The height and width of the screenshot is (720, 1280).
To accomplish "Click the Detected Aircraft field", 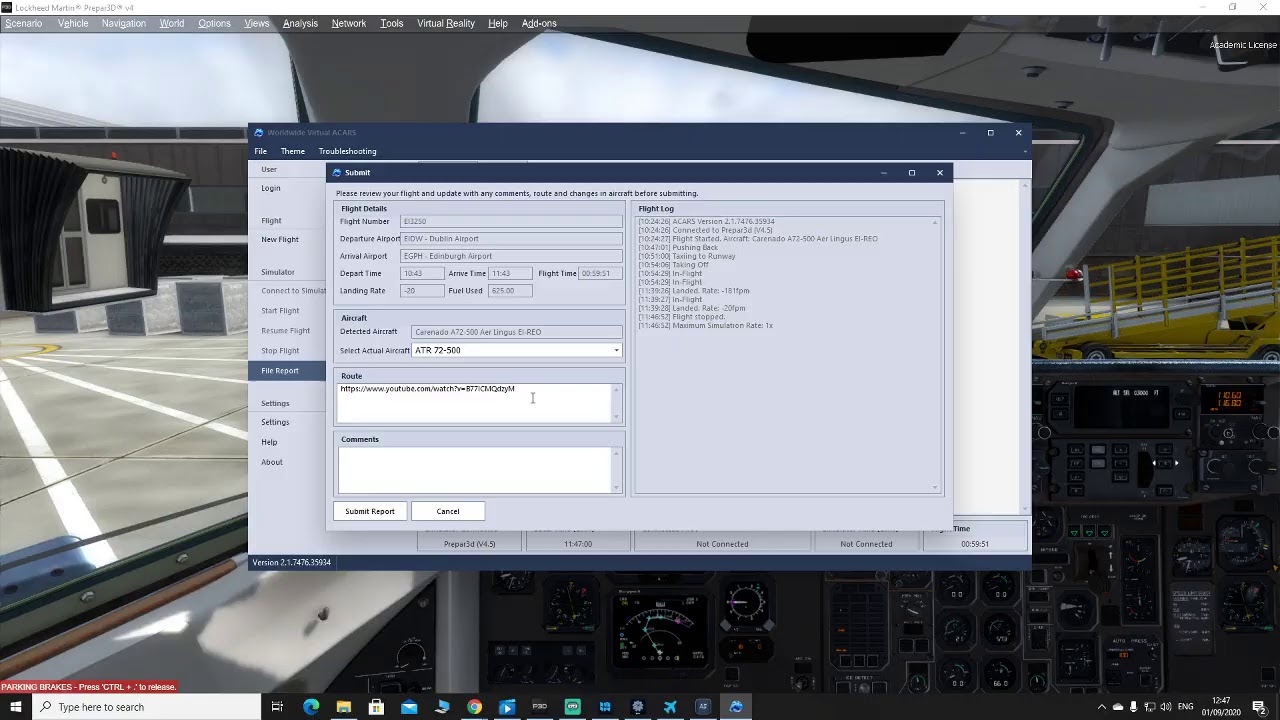I will (x=516, y=332).
